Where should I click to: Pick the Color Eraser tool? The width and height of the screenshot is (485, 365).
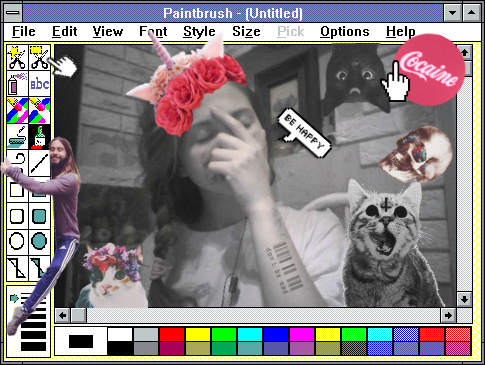(17, 110)
